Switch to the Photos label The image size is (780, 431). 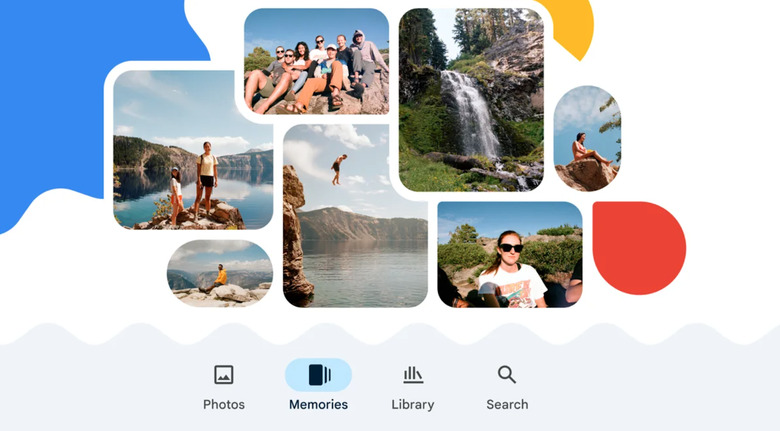(224, 404)
